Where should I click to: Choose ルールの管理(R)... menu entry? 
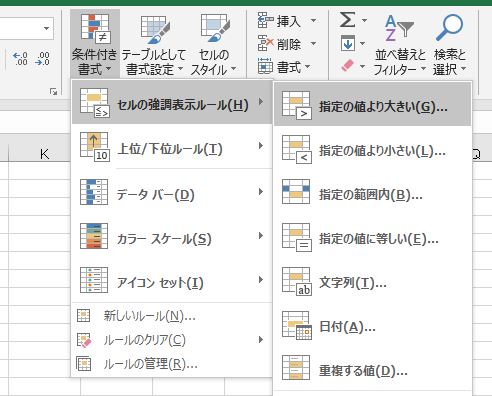pos(172,364)
